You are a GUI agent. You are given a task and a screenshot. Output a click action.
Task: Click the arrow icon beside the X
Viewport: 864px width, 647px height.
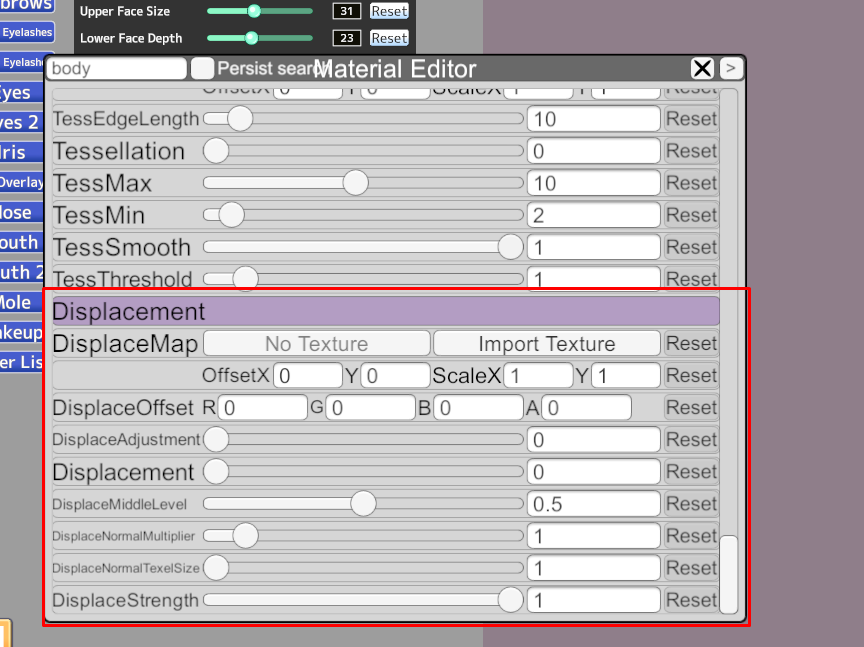pos(731,68)
